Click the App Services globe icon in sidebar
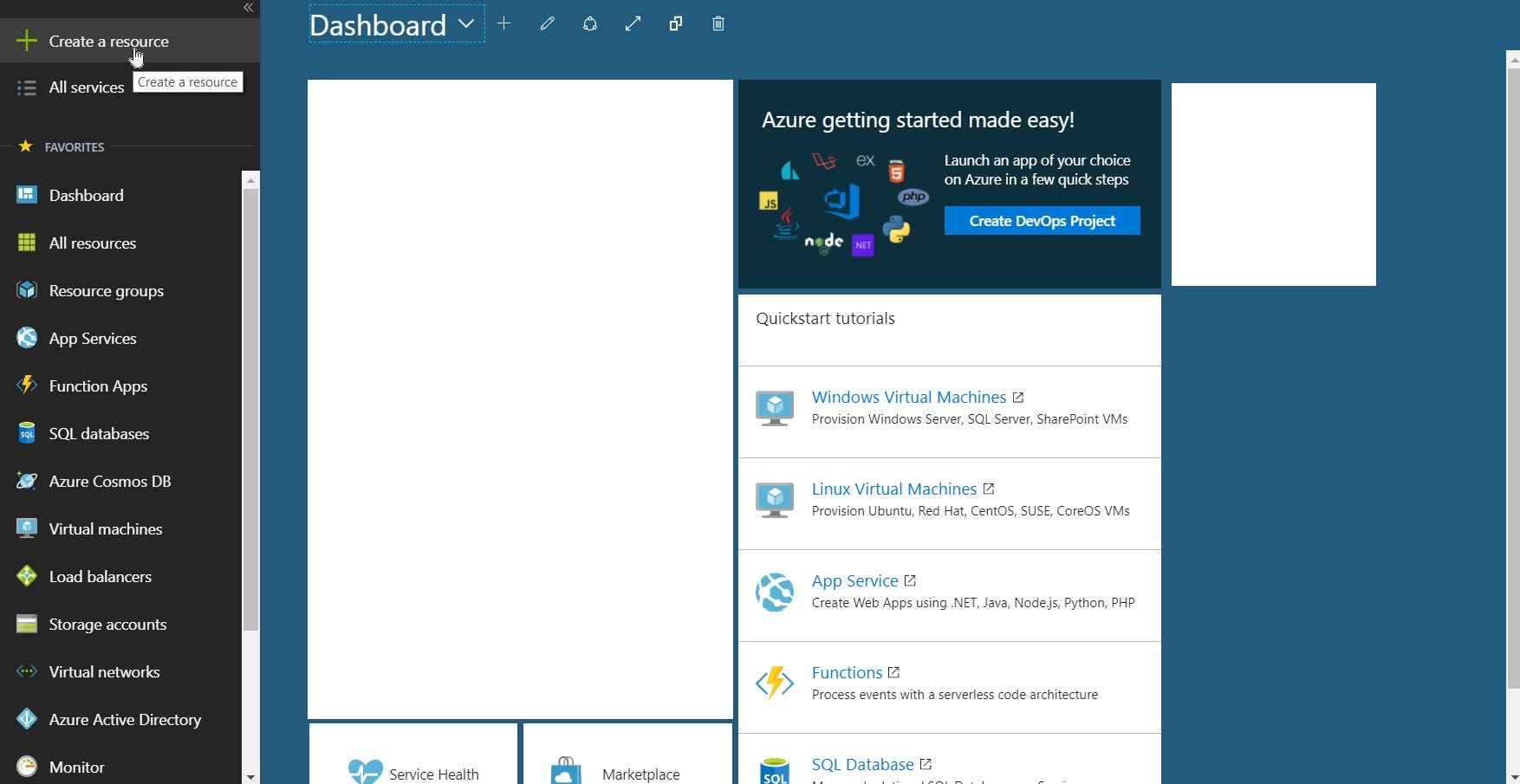Screen dimensions: 1520x784 point(27,338)
